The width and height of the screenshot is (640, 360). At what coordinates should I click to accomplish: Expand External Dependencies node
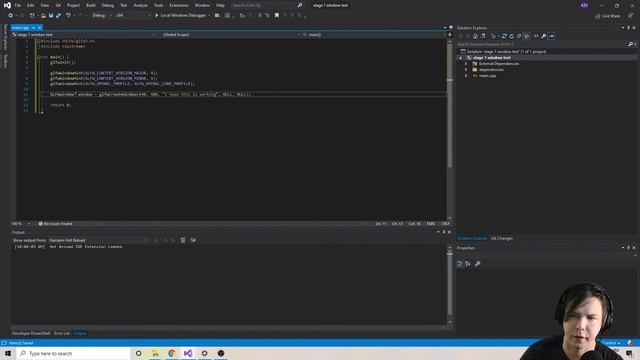(x=466, y=64)
